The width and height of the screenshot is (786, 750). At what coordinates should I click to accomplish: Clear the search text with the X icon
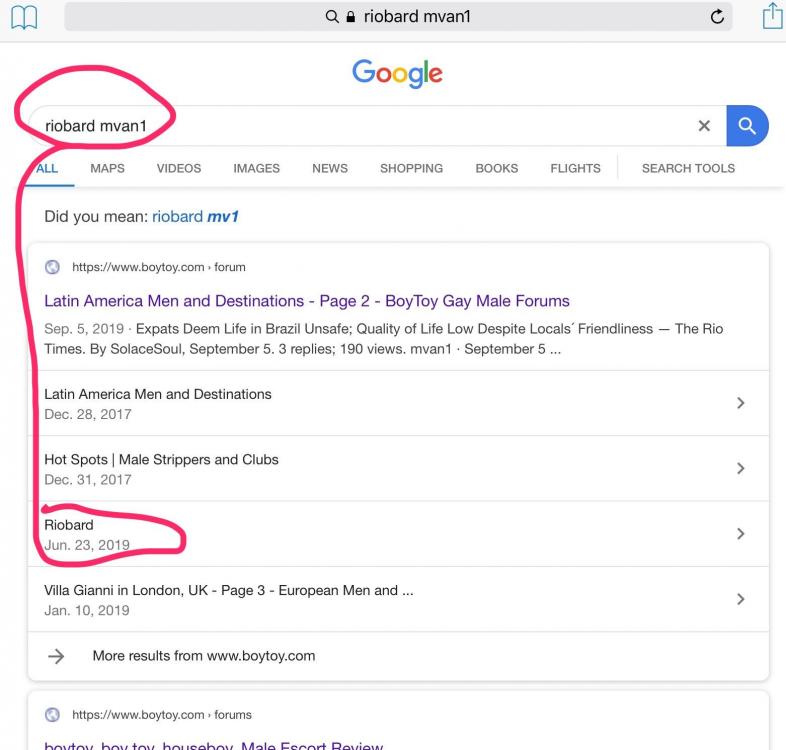[x=704, y=126]
